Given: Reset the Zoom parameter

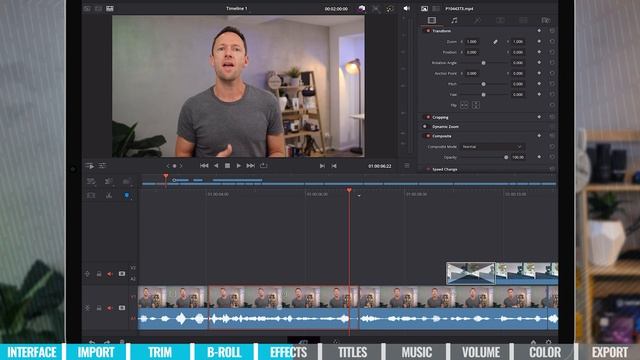Looking at the screenshot, I should (x=552, y=42).
